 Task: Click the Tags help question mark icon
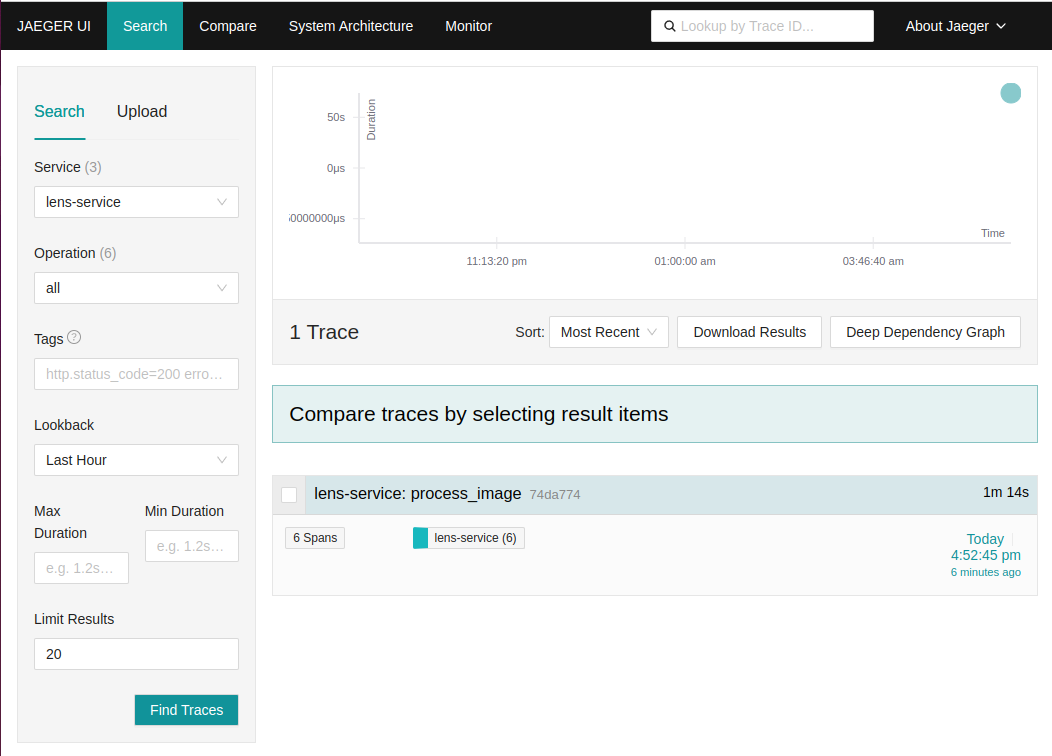[74, 337]
